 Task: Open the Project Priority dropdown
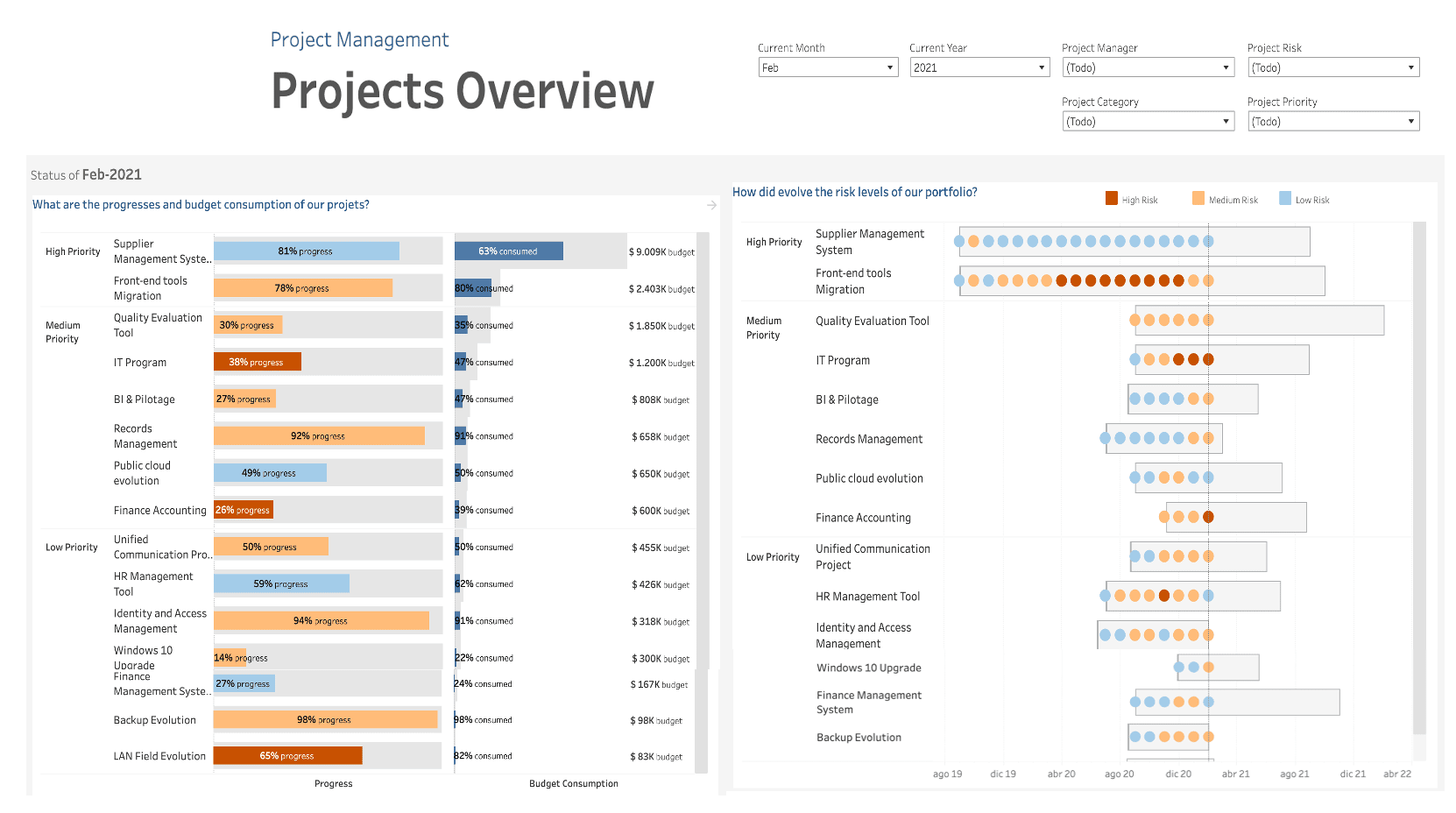(1332, 122)
